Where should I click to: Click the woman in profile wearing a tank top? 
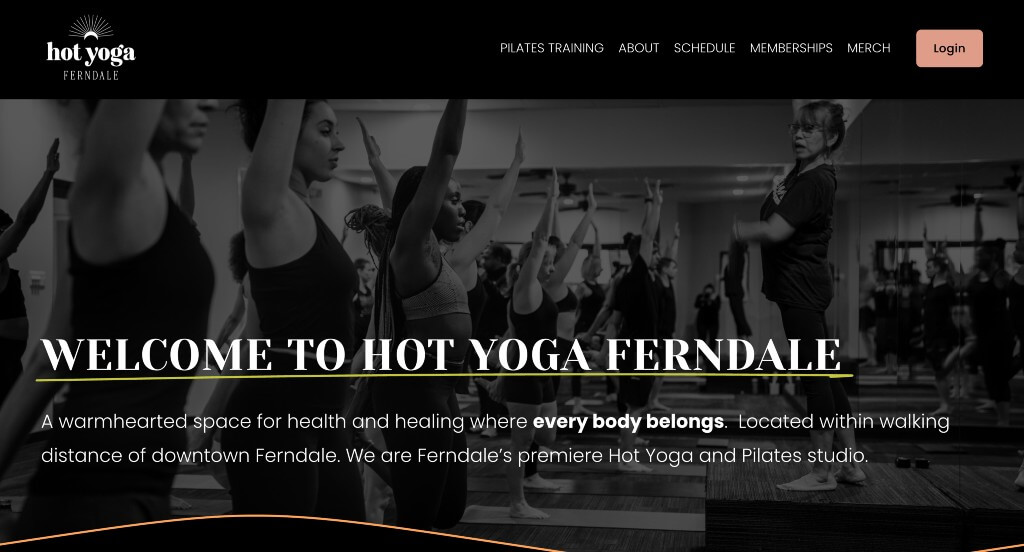(x=294, y=261)
